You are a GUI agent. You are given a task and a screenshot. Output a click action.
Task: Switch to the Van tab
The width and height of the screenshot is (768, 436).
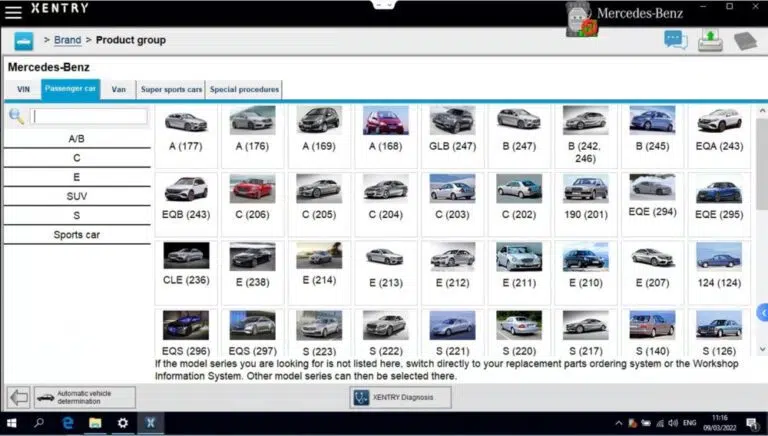tap(118, 90)
